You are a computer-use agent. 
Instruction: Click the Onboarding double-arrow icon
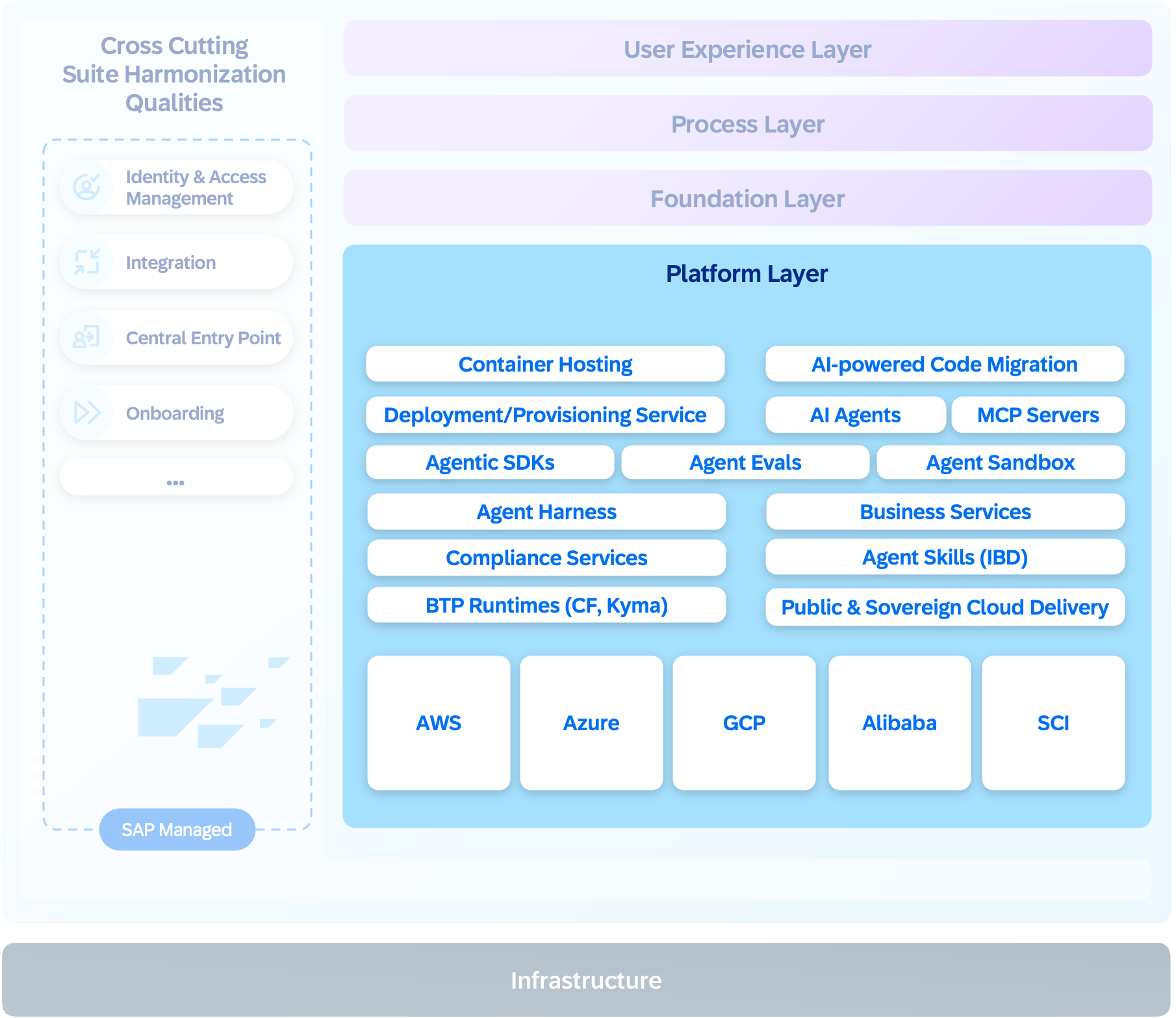87,413
